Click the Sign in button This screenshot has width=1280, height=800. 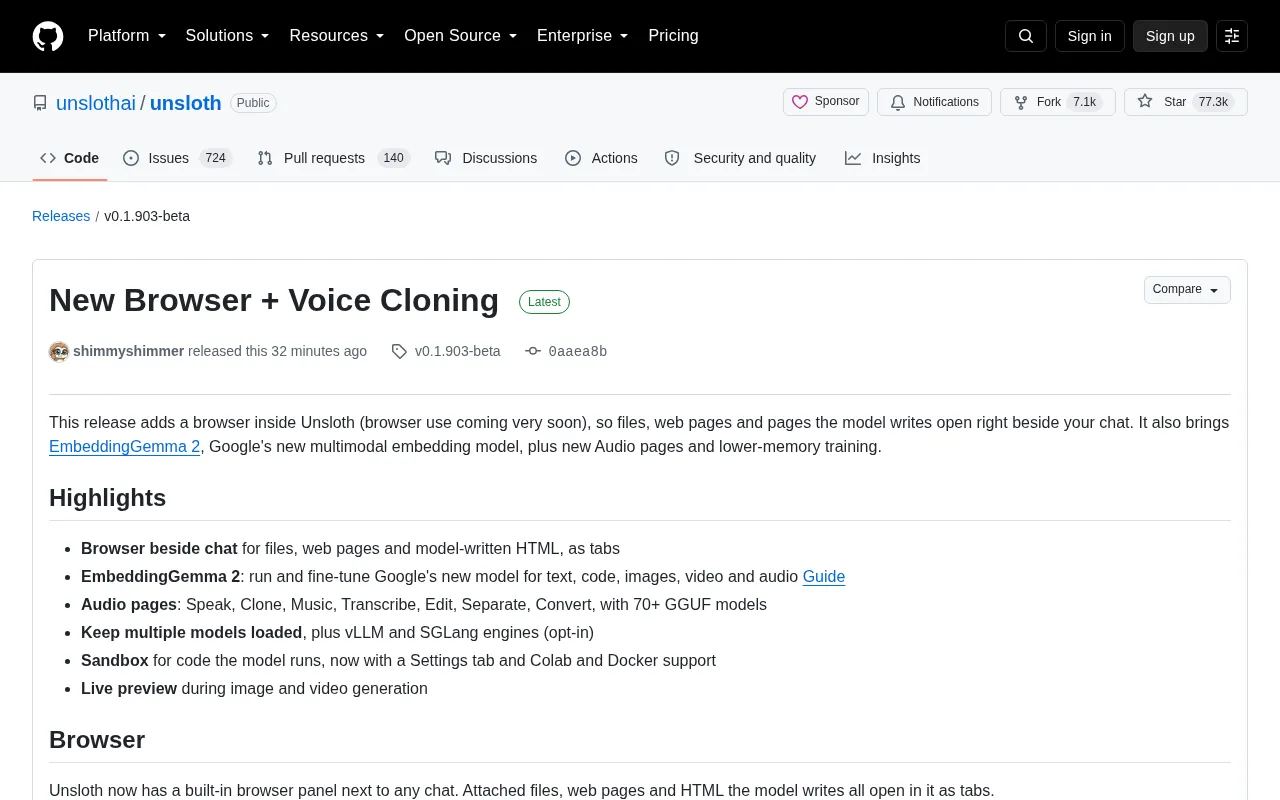coord(1089,36)
